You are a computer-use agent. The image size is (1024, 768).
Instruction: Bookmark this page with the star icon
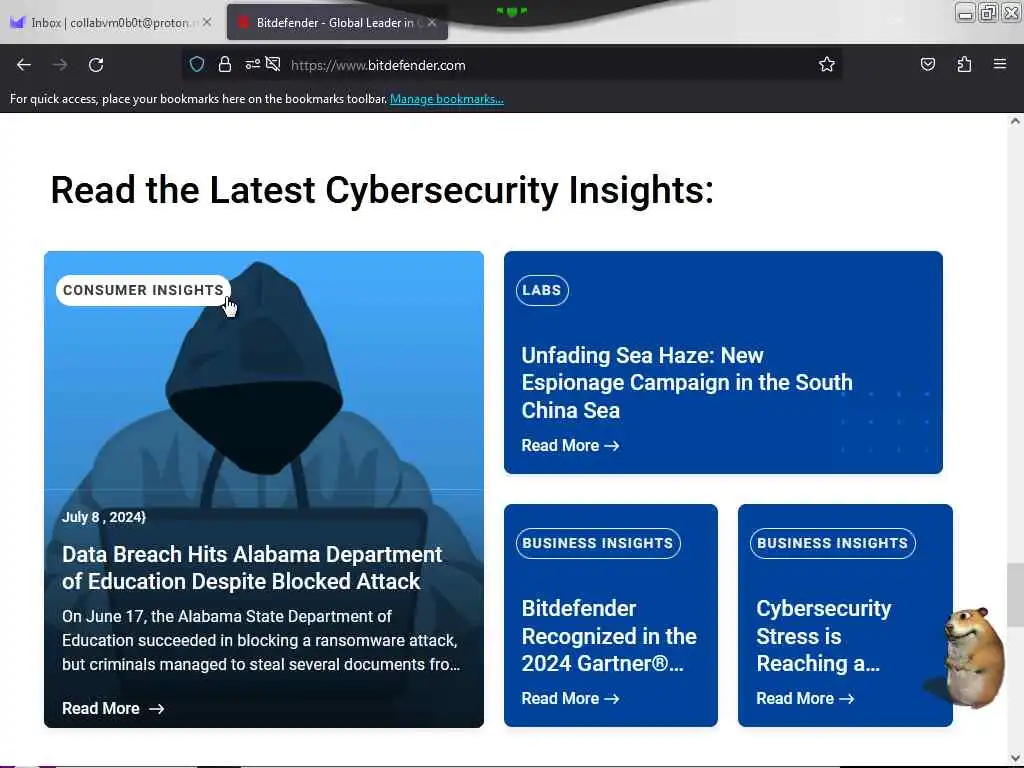(827, 64)
